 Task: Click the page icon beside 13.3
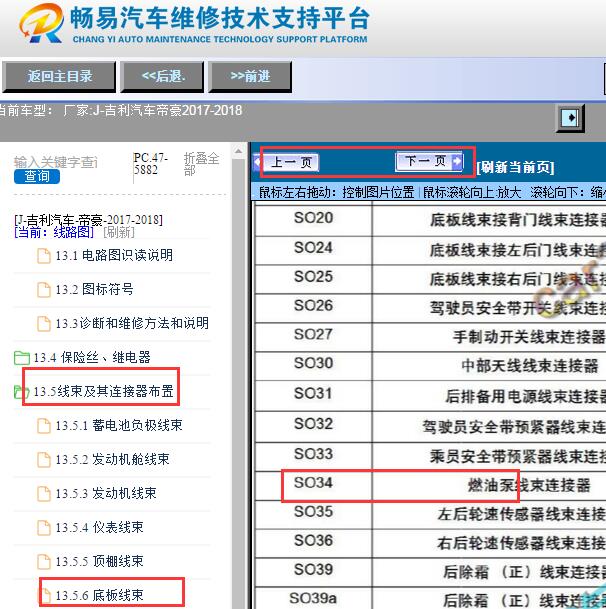(44, 324)
